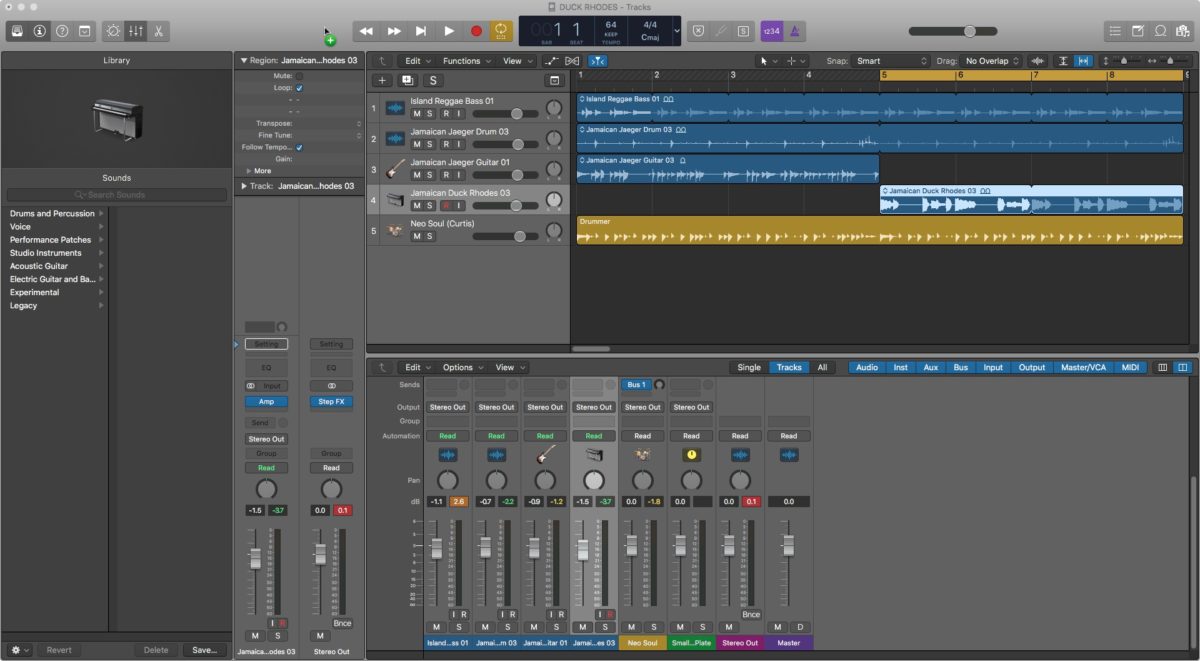Toggle the Mixer faders icon in toolbar
The height and width of the screenshot is (661, 1200).
(x=136, y=31)
